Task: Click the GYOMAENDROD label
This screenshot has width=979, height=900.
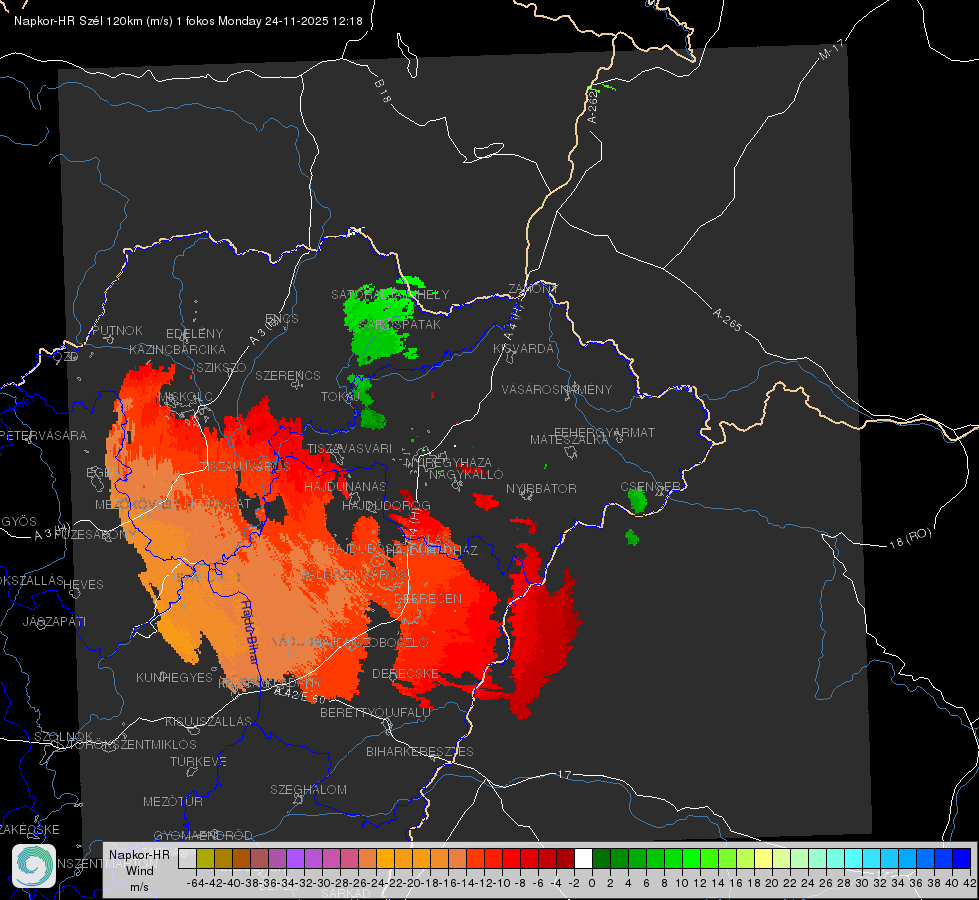Action: coord(203,835)
